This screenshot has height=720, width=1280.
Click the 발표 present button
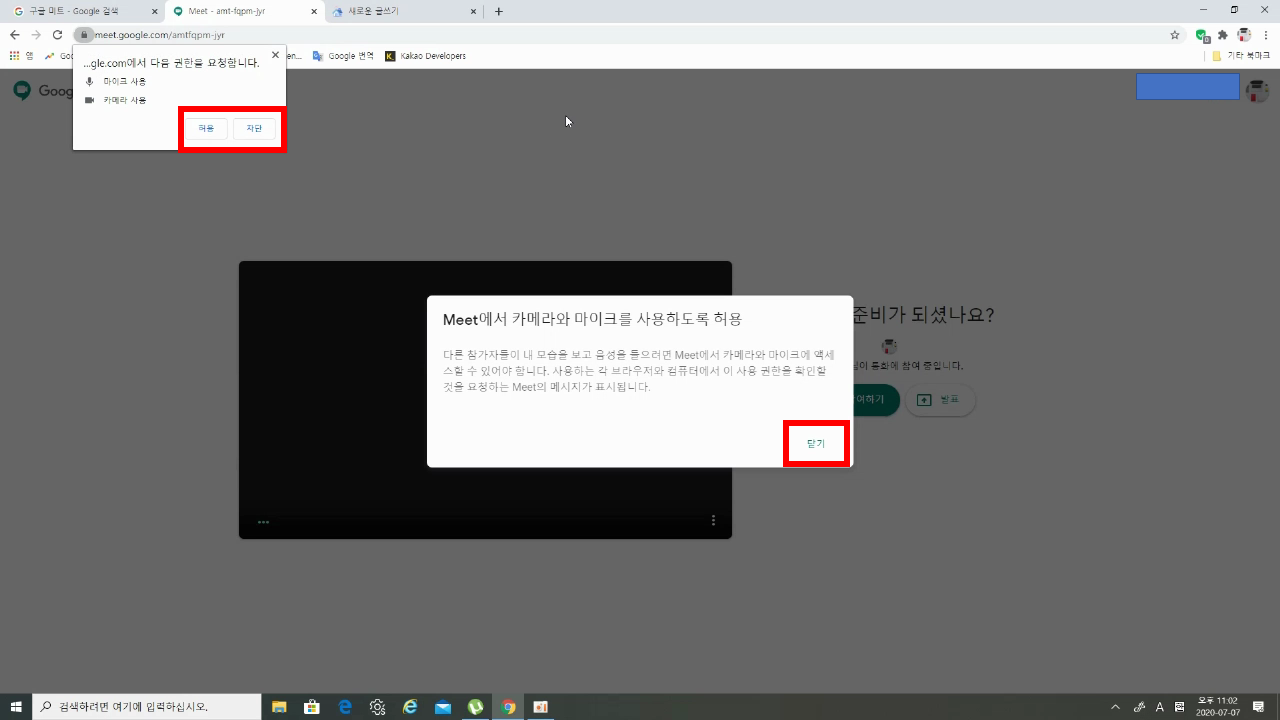tap(940, 400)
